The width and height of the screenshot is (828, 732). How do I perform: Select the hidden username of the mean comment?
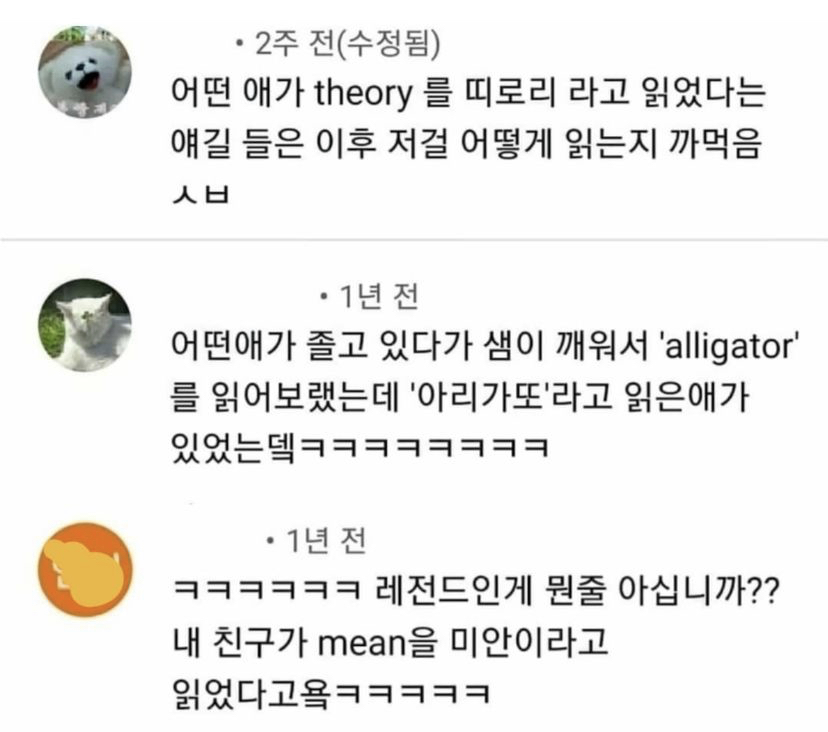(217, 540)
